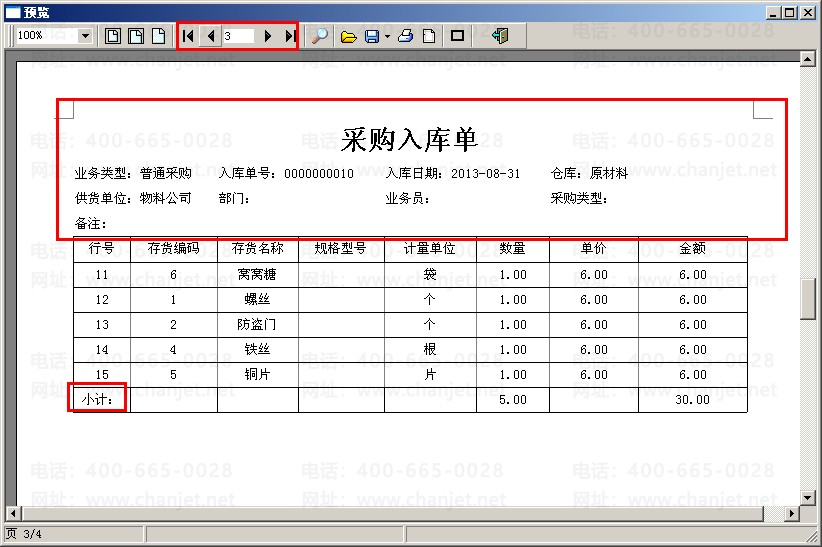Image resolution: width=822 pixels, height=547 pixels.
Task: Click the vertical scrollbar down arrow
Action: point(808,497)
